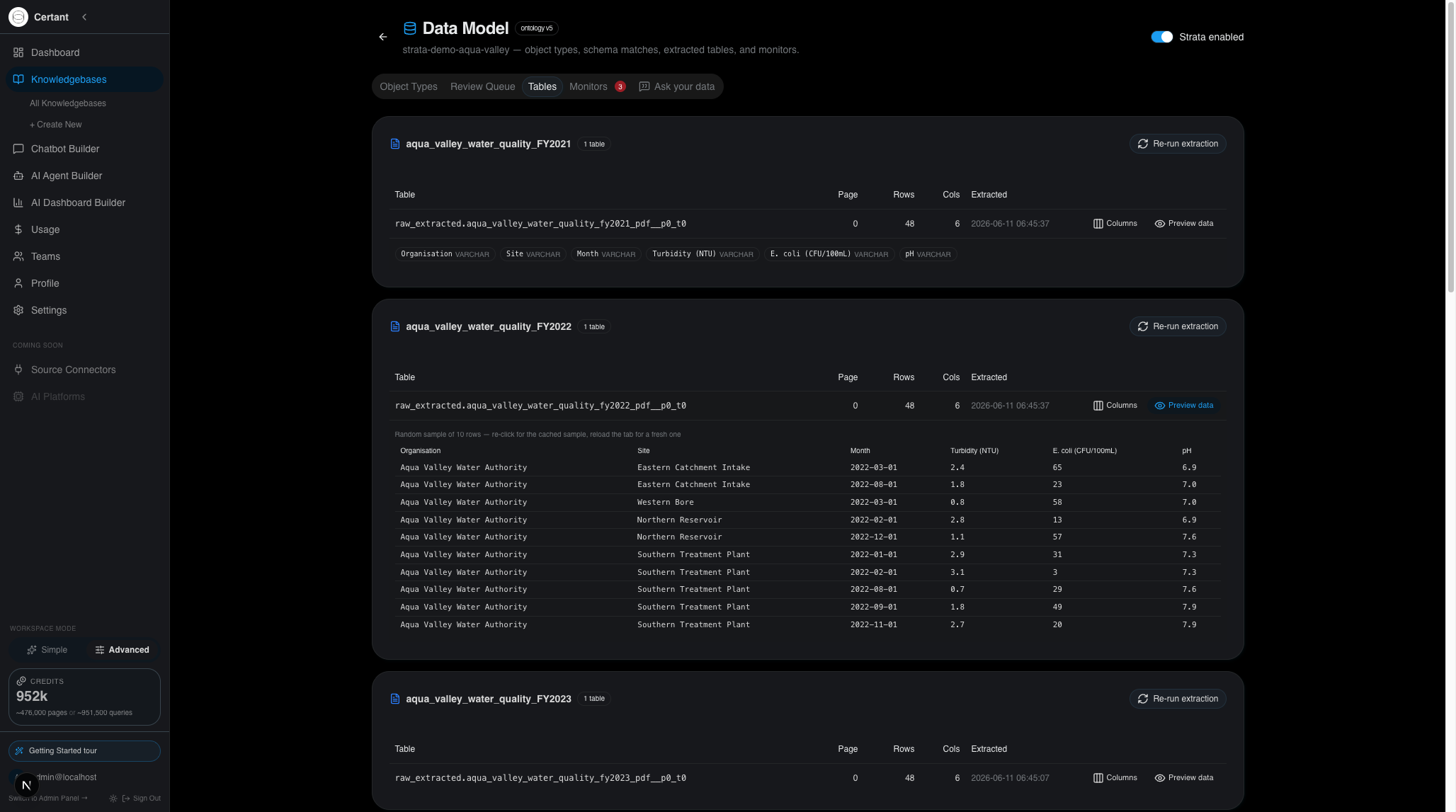This screenshot has height=812, width=1456.
Task: Open the Monitors tab
Action: 597,86
